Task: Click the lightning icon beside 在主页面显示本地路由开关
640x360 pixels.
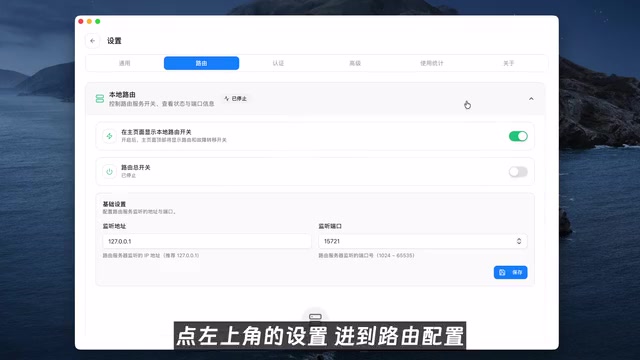Action: pyautogui.click(x=109, y=136)
